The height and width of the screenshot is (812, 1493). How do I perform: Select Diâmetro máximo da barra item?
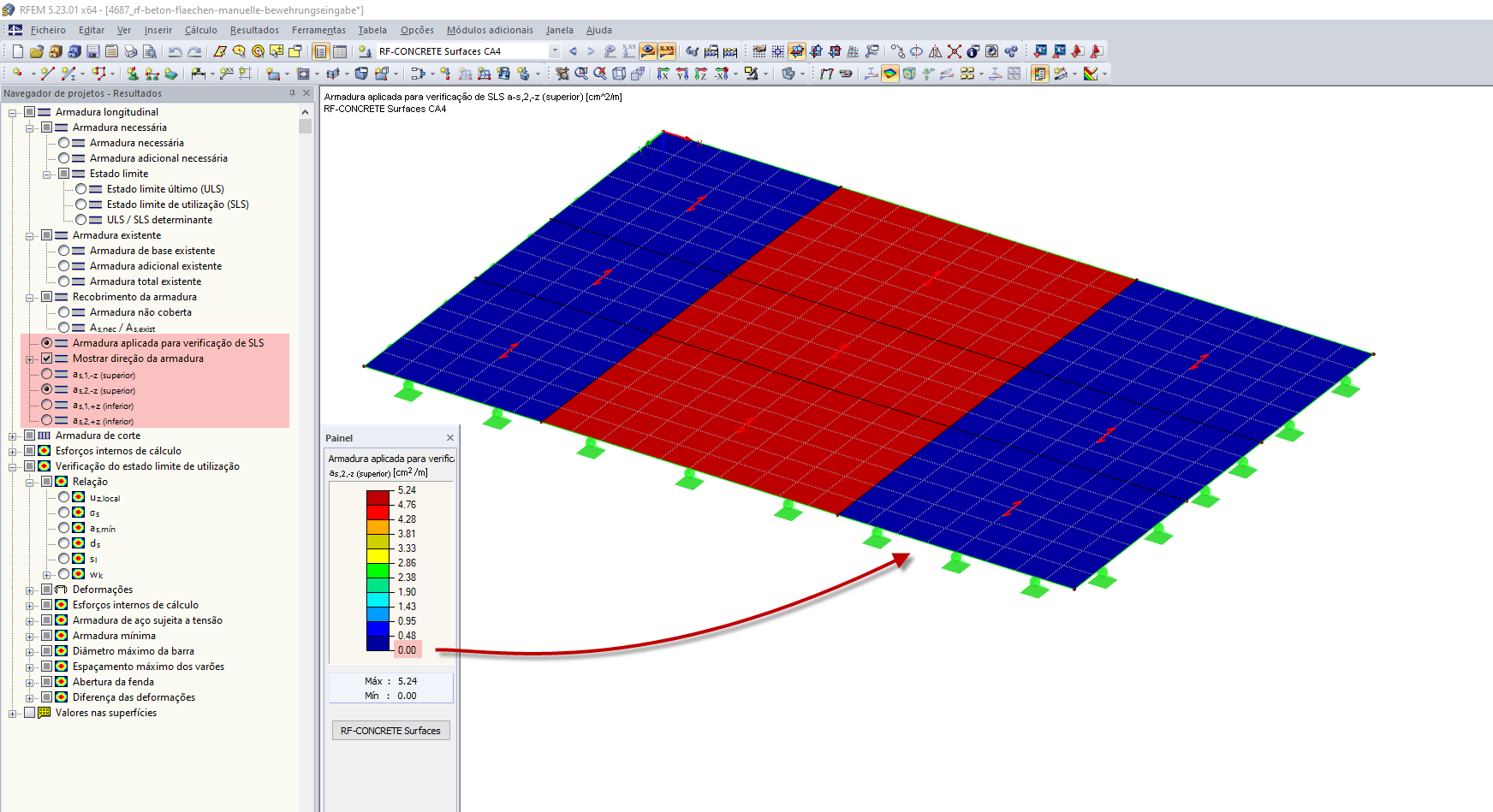click(x=133, y=651)
